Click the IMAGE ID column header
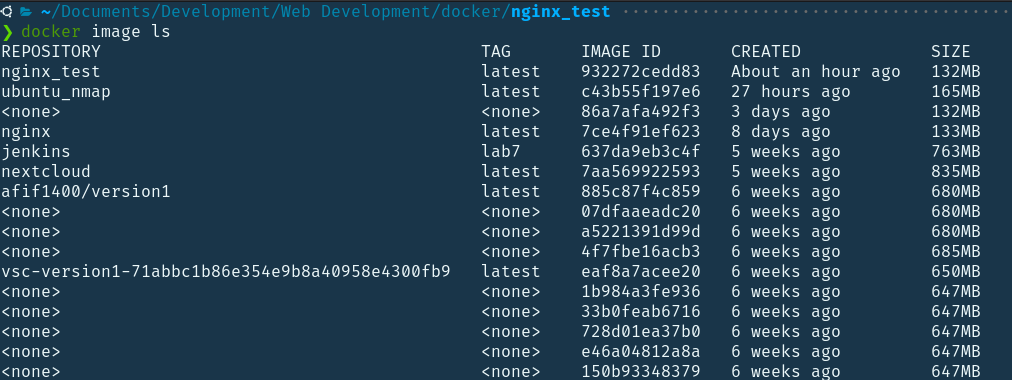Screen dimensions: 1012x380 click(x=621, y=52)
